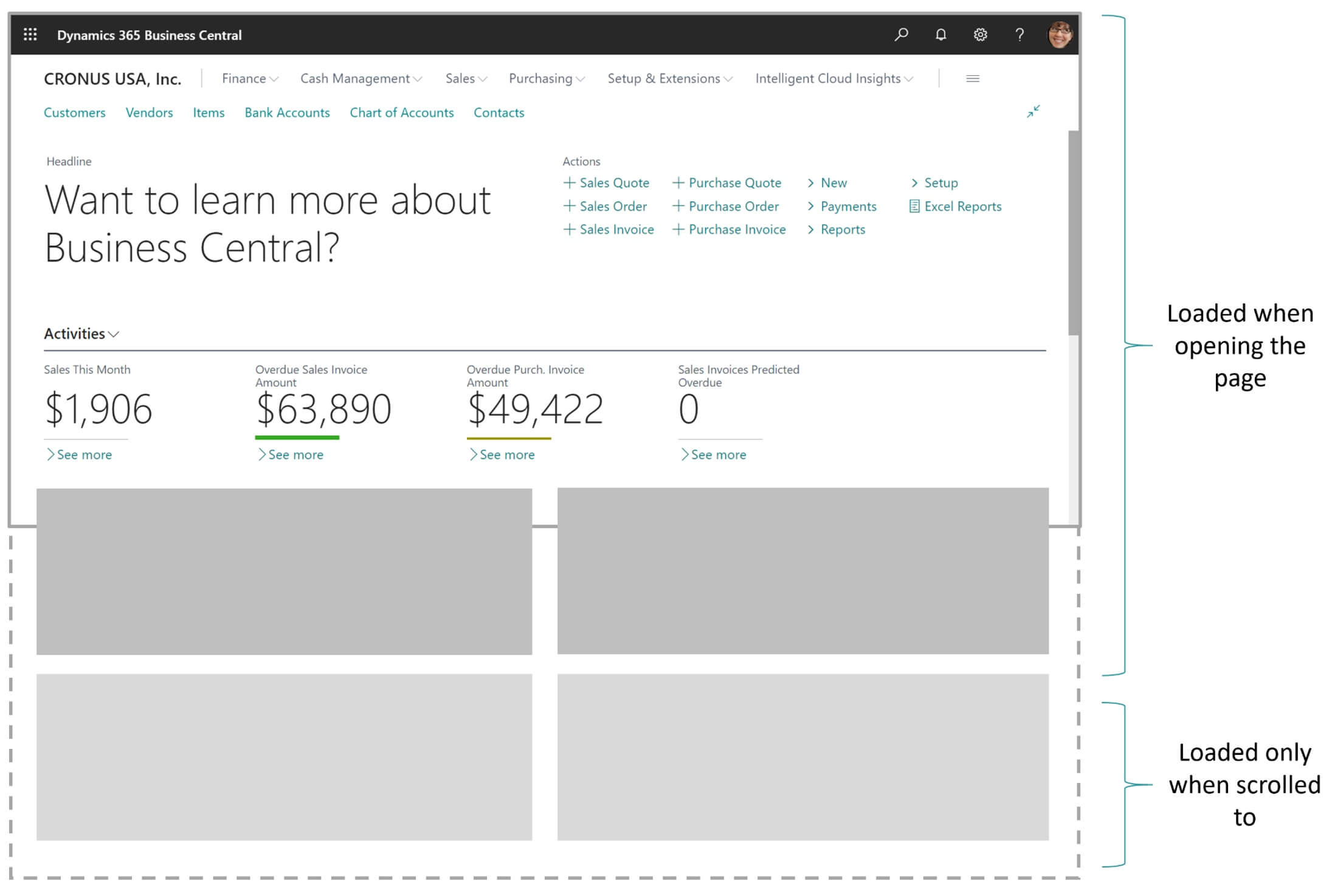Click the collapse arrows icon
1329x896 pixels.
1033,111
